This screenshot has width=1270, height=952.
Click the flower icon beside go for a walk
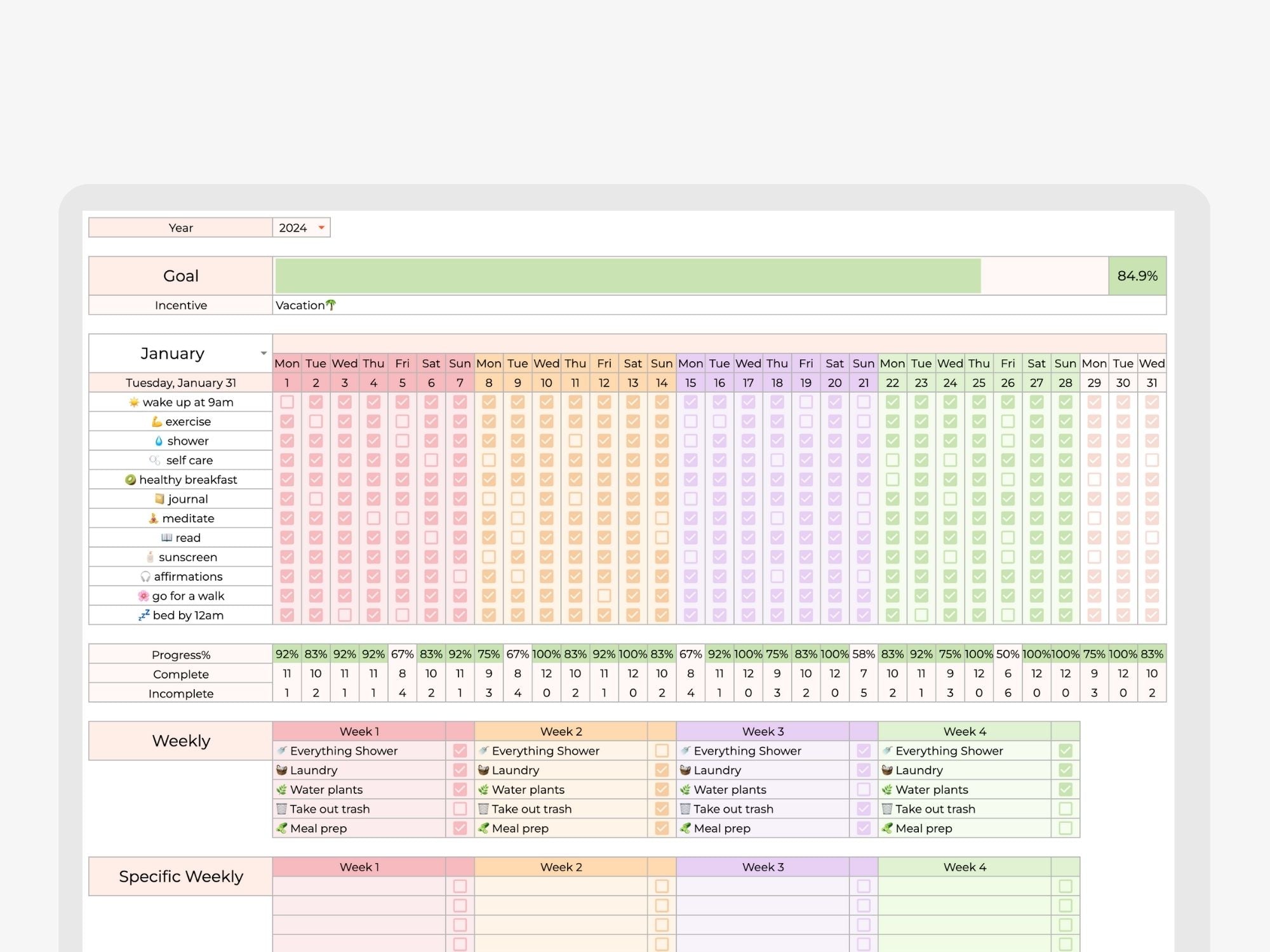click(x=144, y=596)
